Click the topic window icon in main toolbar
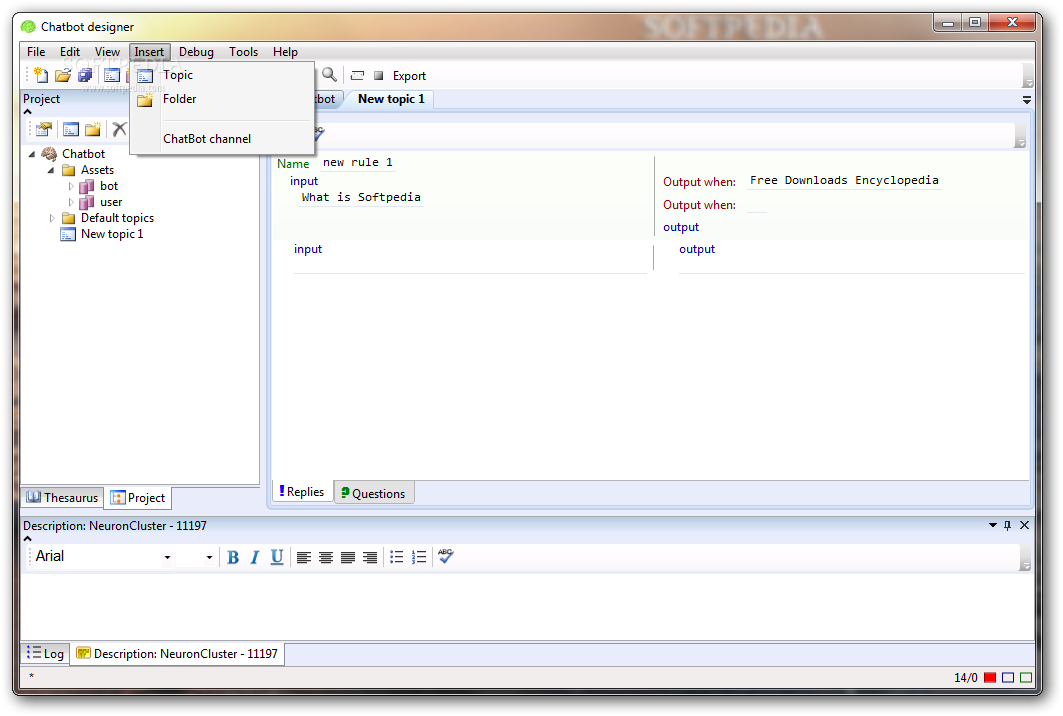The height and width of the screenshot is (716, 1063). click(x=112, y=75)
